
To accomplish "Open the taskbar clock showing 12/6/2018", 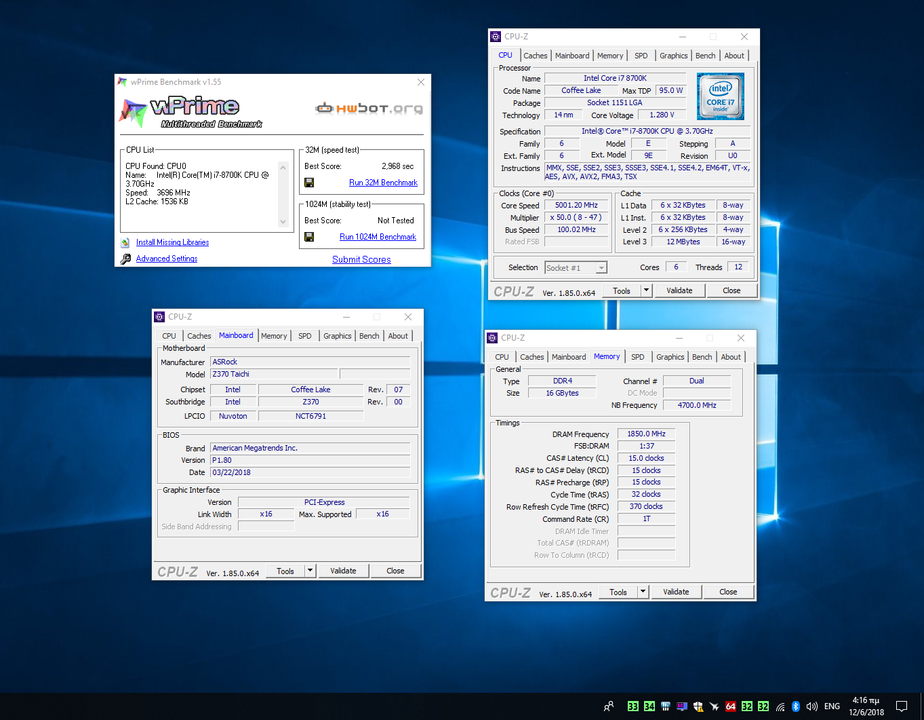I will (866, 706).
